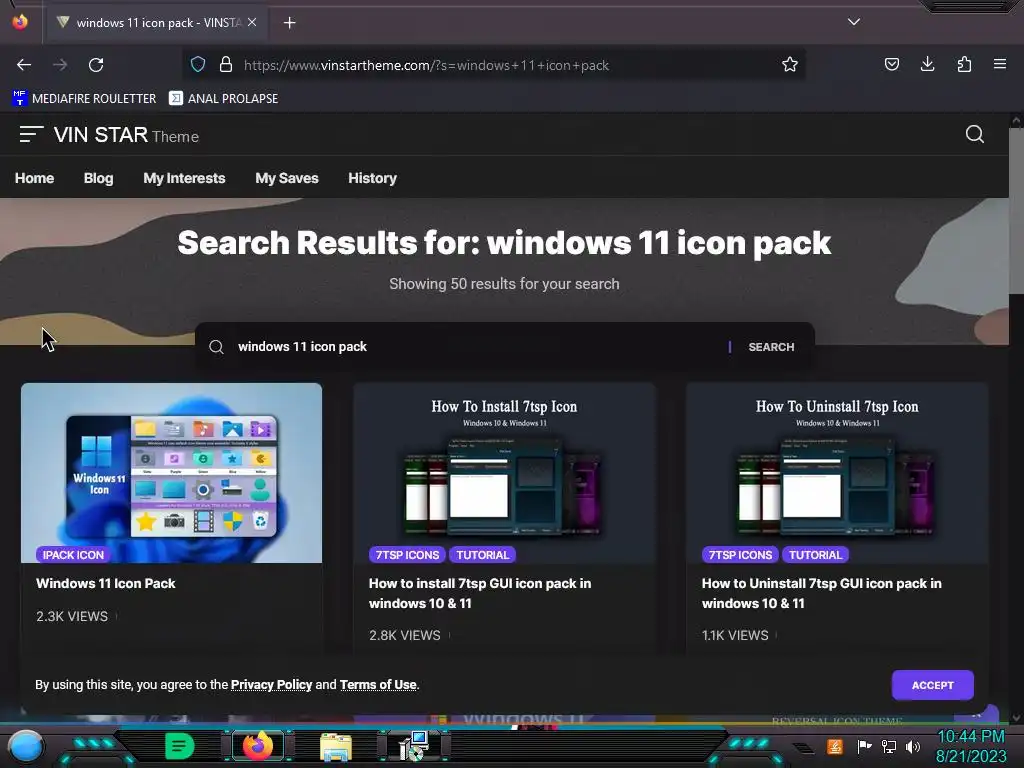Click 7TSP ICONS tag on install post
The height and width of the screenshot is (768, 1024).
click(407, 555)
